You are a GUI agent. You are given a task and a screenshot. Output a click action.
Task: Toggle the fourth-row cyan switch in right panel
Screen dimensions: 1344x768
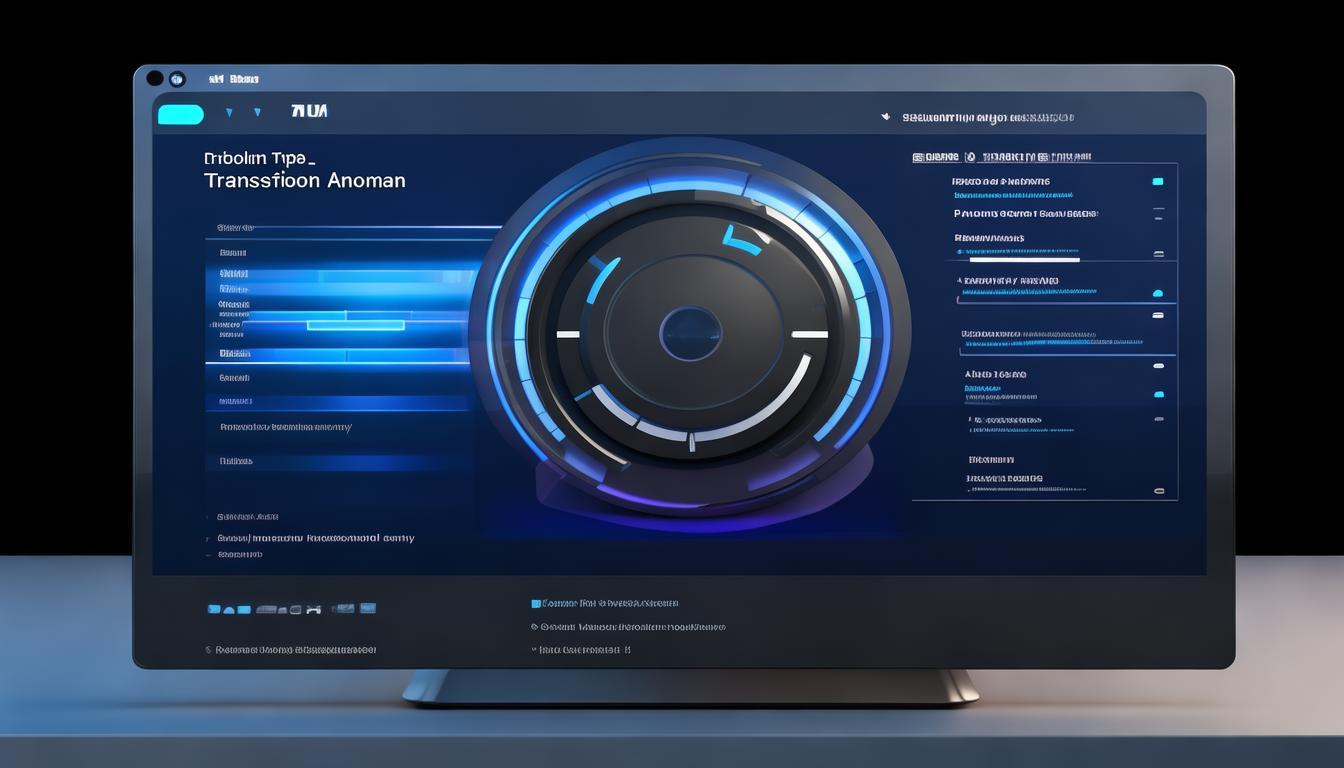coord(1158,294)
